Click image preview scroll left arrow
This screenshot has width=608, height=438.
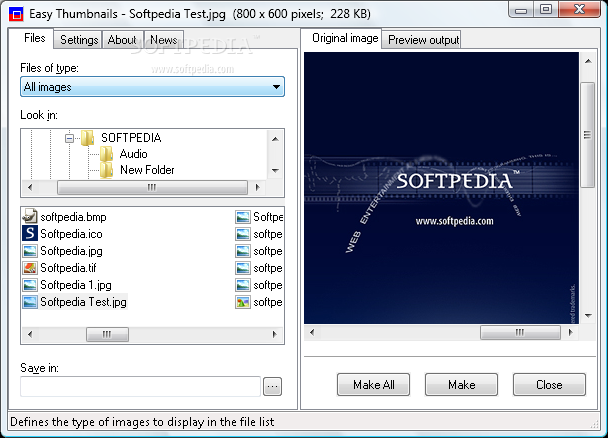click(x=312, y=332)
